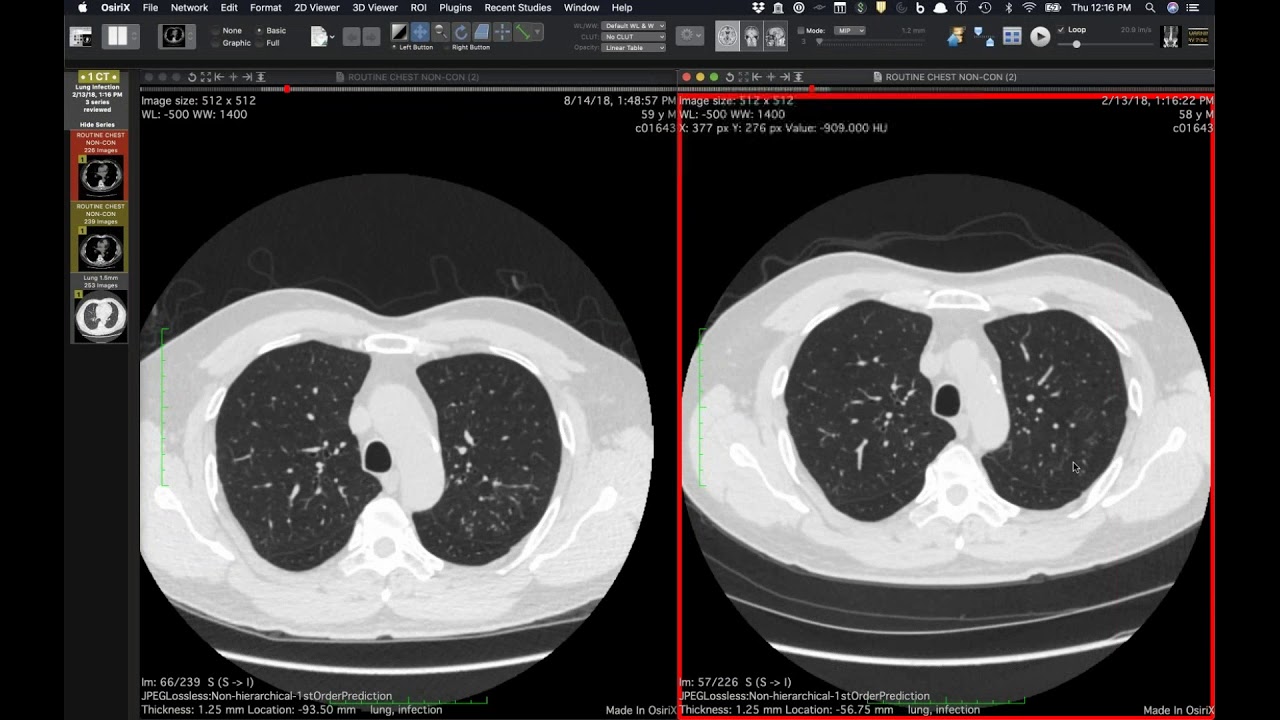The image size is (1280, 720).
Task: Select the Zoom magnifier tool
Action: [440, 32]
